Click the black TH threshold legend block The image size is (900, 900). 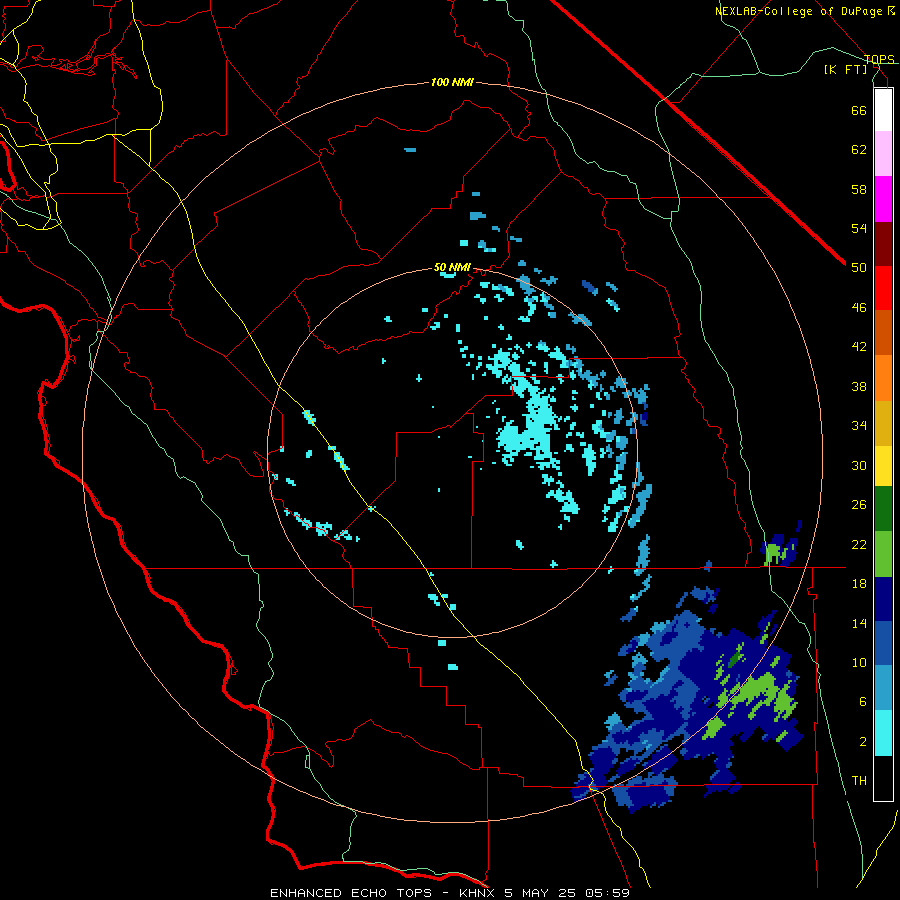point(883,778)
